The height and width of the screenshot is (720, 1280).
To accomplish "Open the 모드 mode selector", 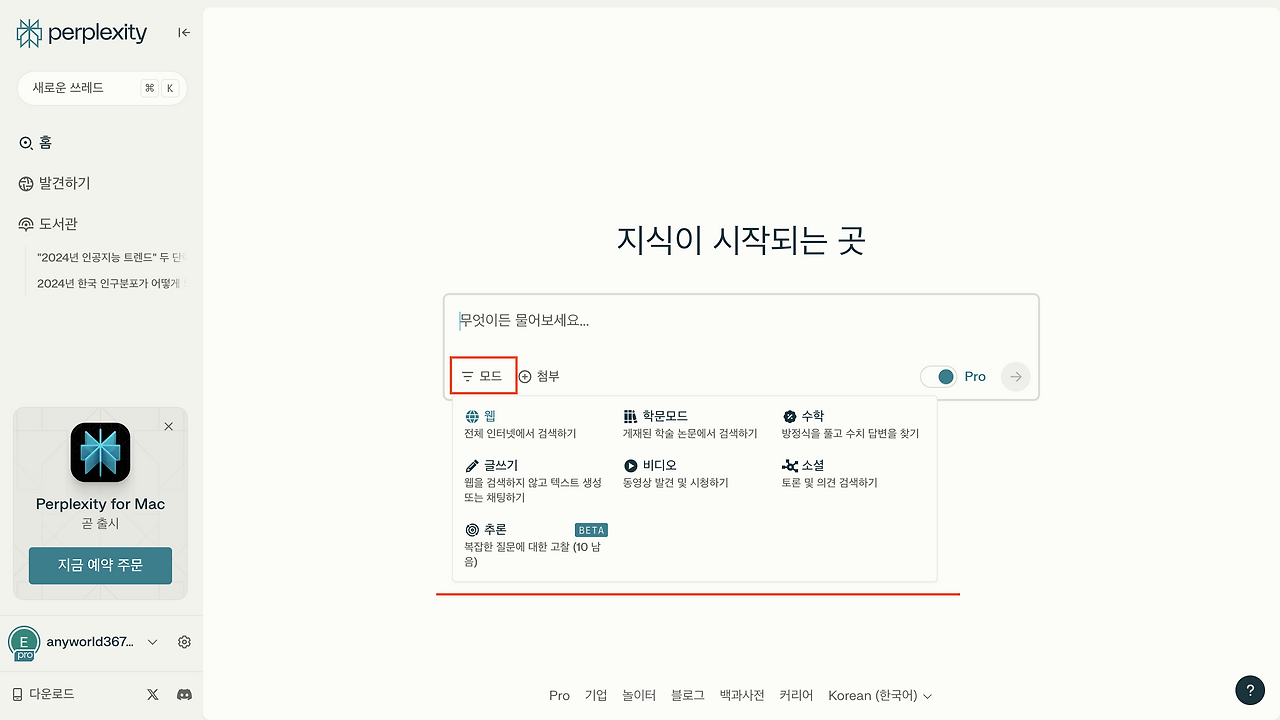I will (x=483, y=375).
